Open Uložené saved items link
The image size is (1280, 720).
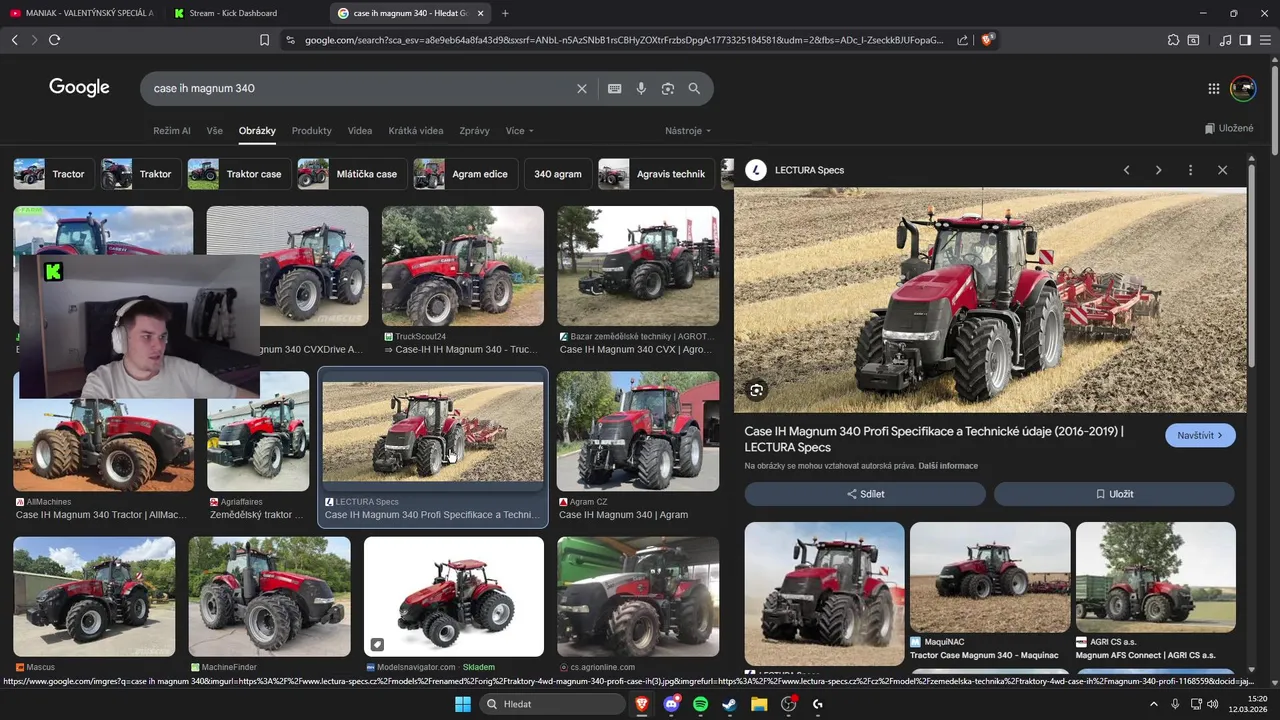(x=1229, y=128)
